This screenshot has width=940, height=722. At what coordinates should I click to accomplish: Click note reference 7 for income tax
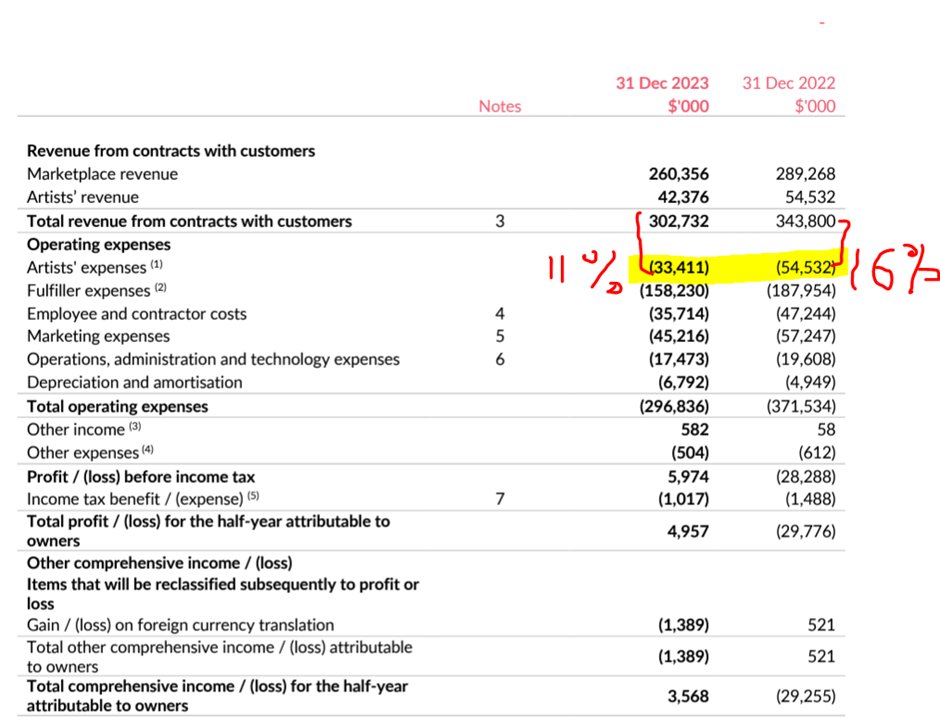[x=500, y=499]
